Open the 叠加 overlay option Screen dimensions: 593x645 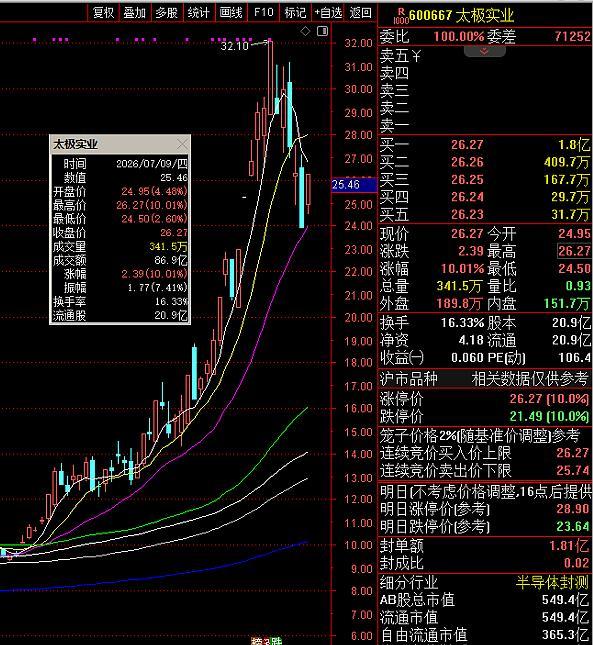[134, 13]
